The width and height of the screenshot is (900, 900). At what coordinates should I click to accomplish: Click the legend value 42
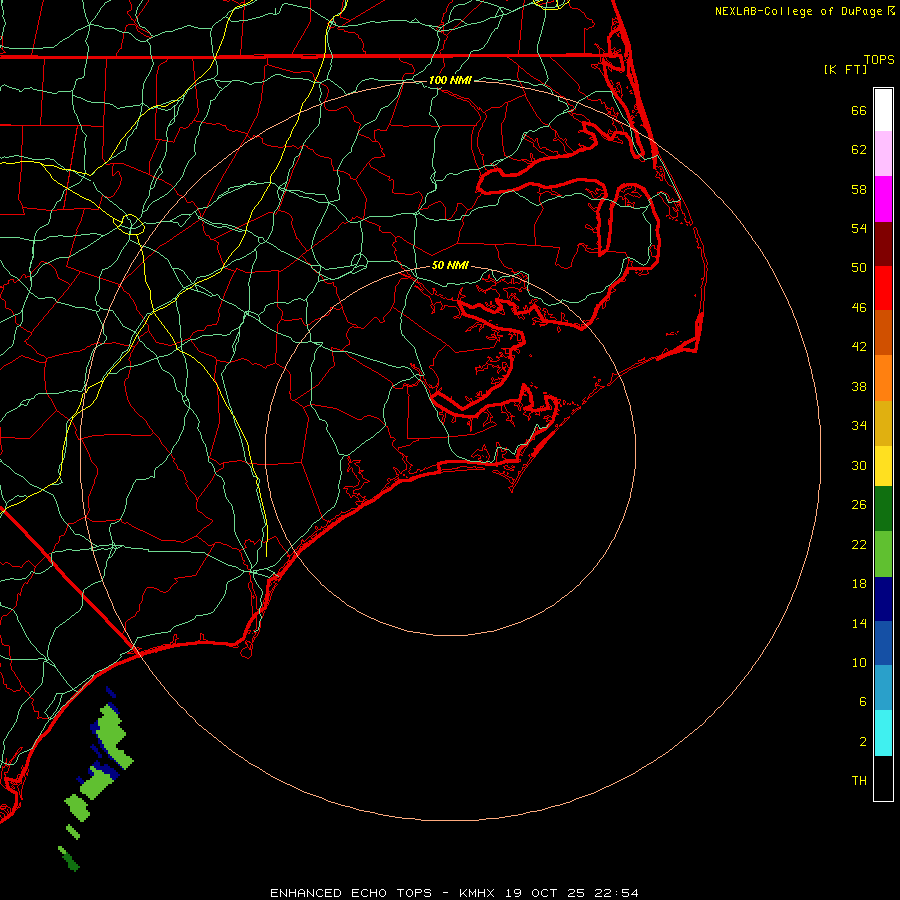(x=859, y=347)
